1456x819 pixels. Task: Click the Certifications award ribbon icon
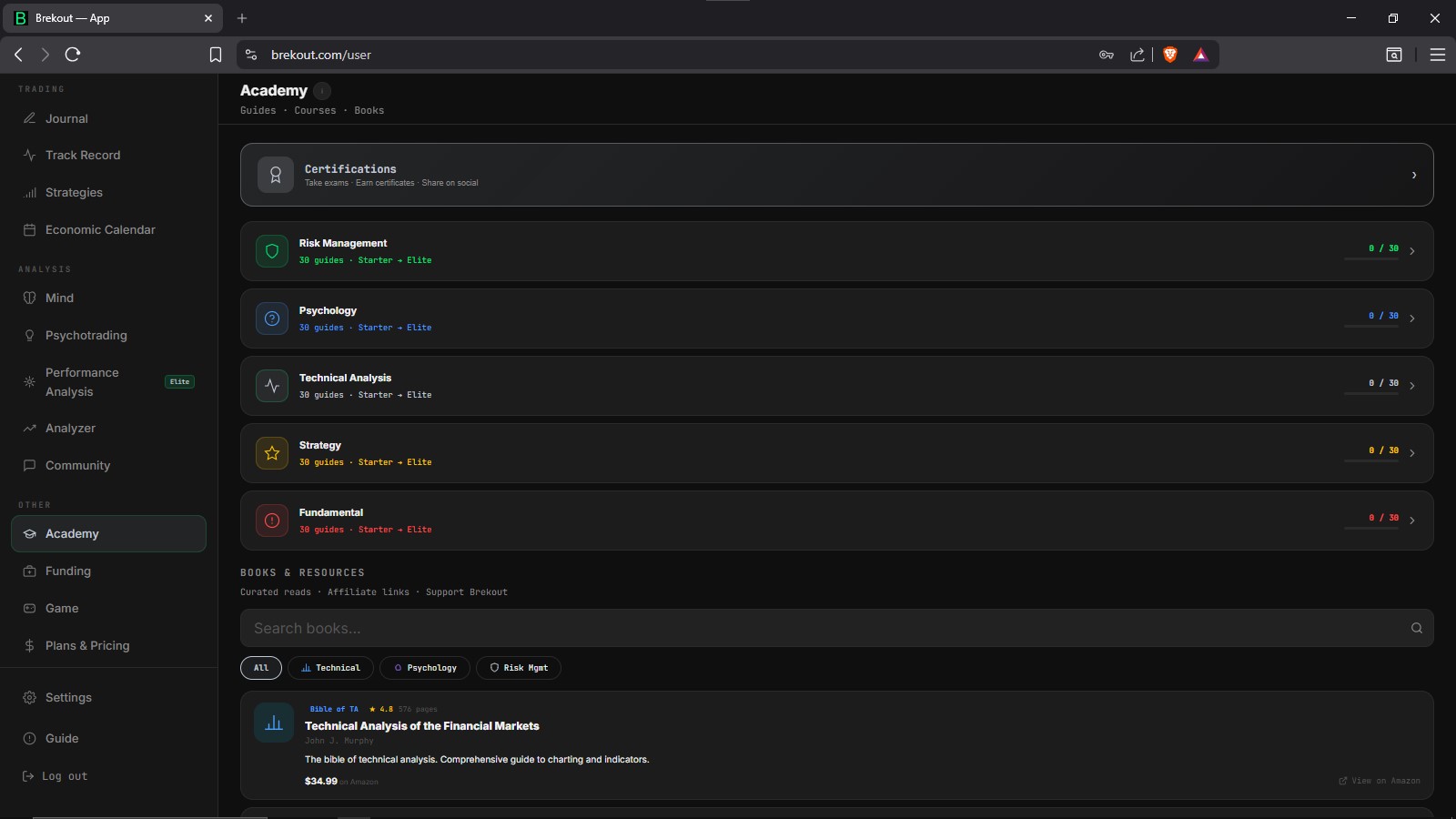(x=276, y=175)
